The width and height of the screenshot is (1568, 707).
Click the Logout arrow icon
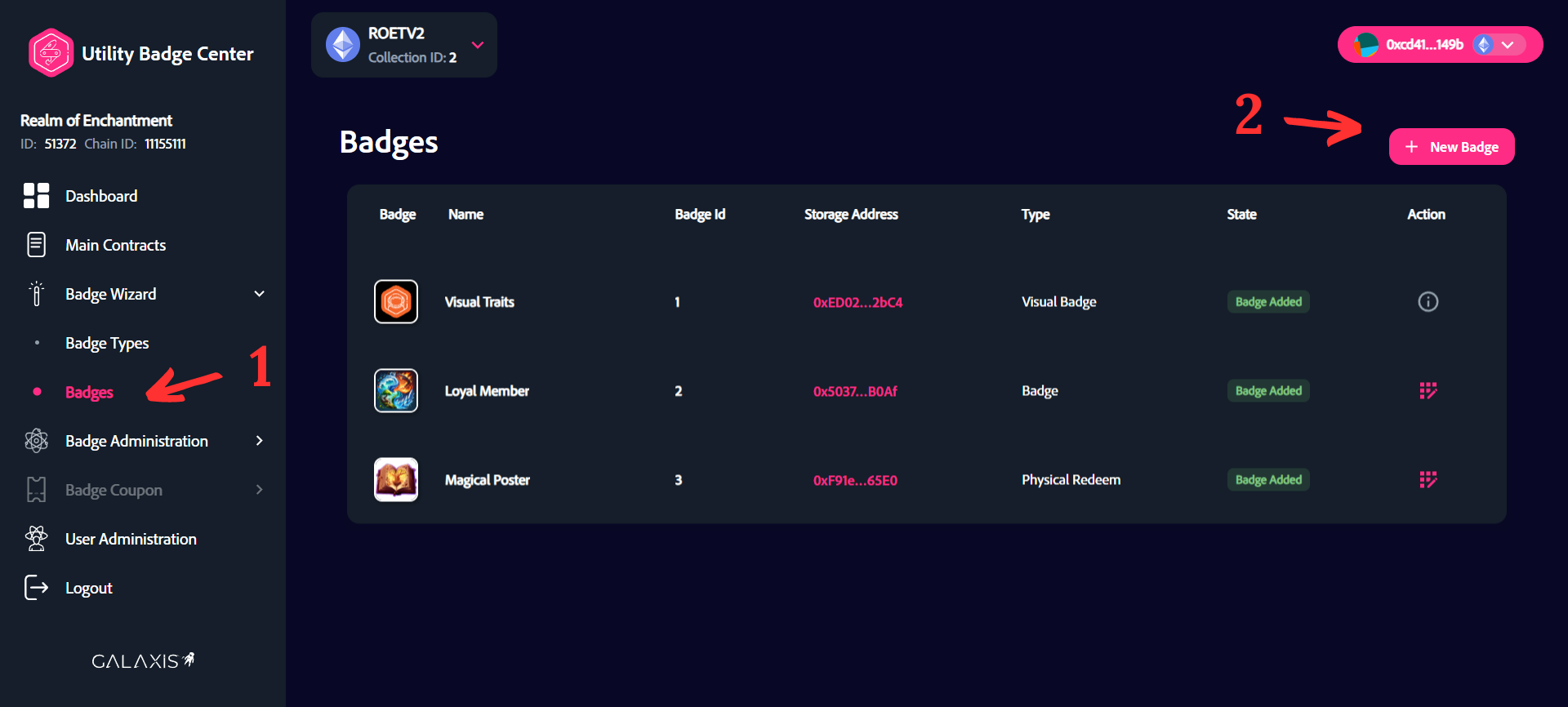(36, 588)
